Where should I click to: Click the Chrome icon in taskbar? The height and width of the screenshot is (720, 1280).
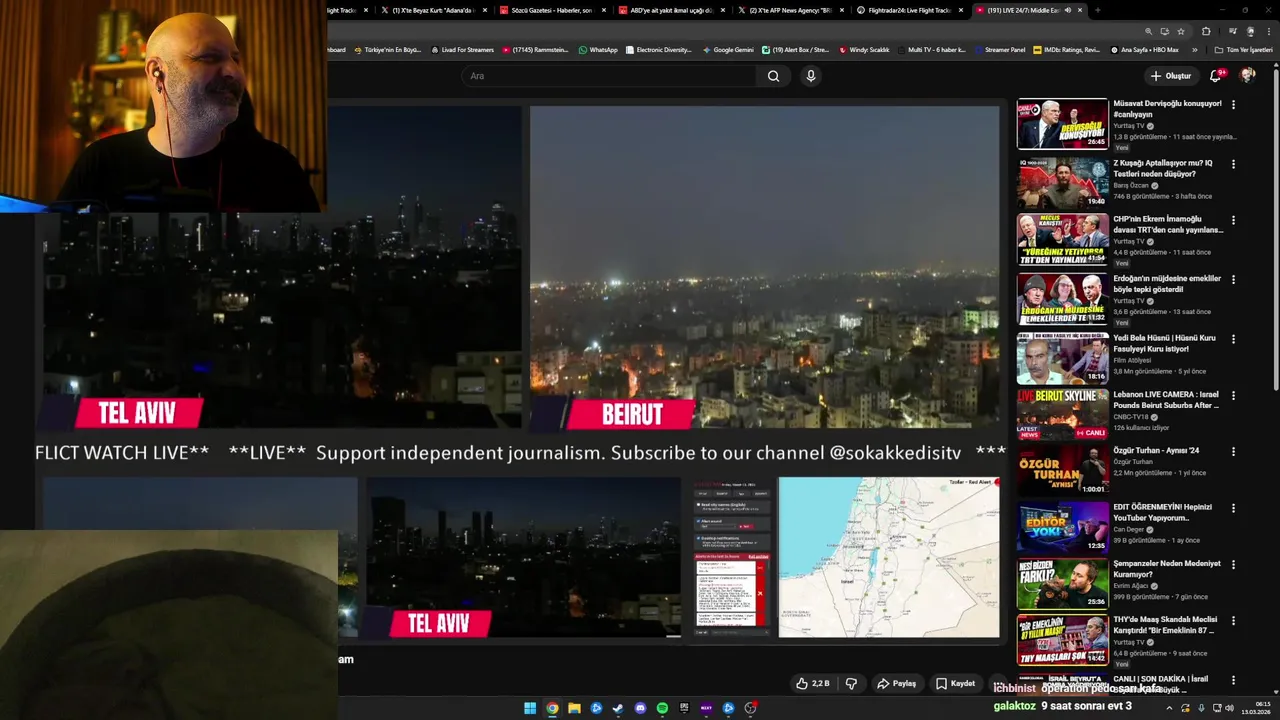coord(552,708)
